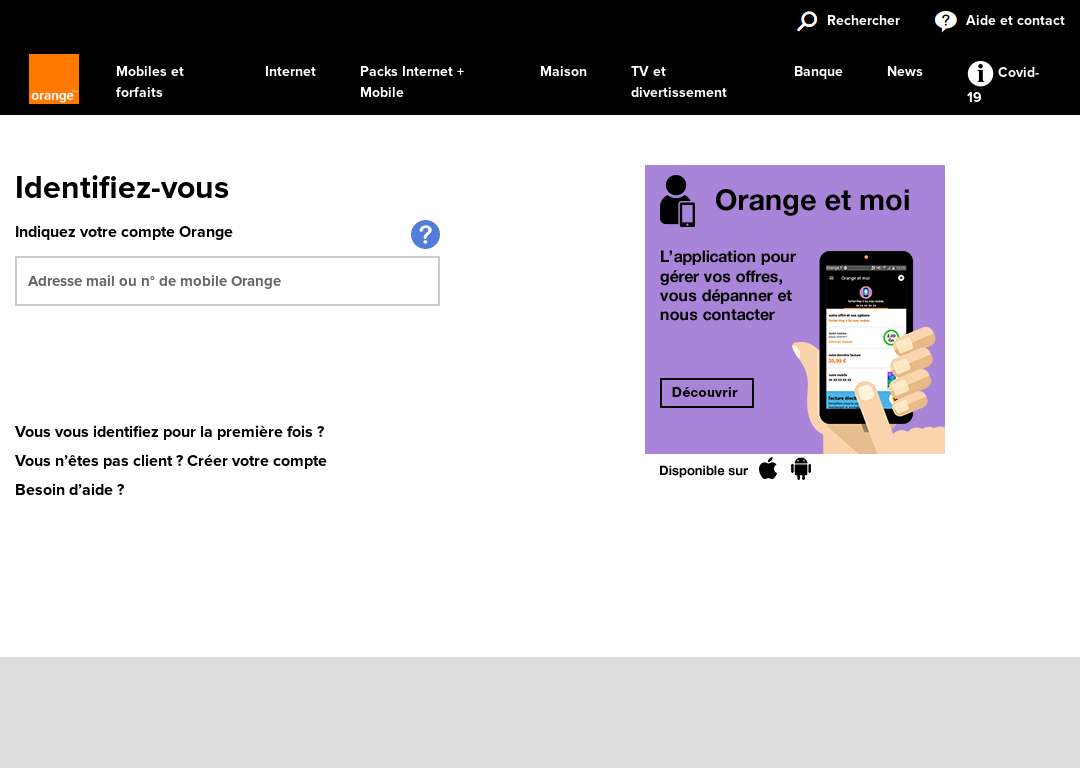Open the Internet menu item
Image resolution: width=1080 pixels, height=768 pixels.
[x=290, y=72]
